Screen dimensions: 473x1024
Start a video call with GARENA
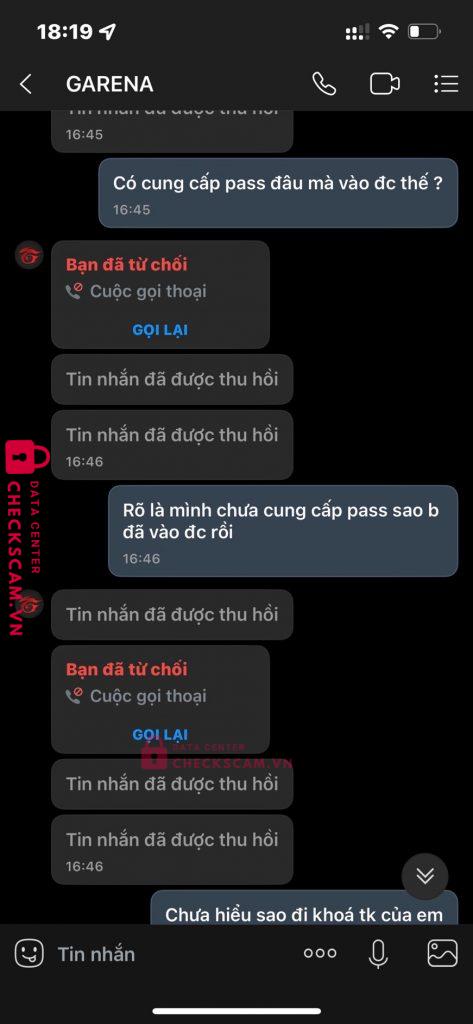point(385,84)
